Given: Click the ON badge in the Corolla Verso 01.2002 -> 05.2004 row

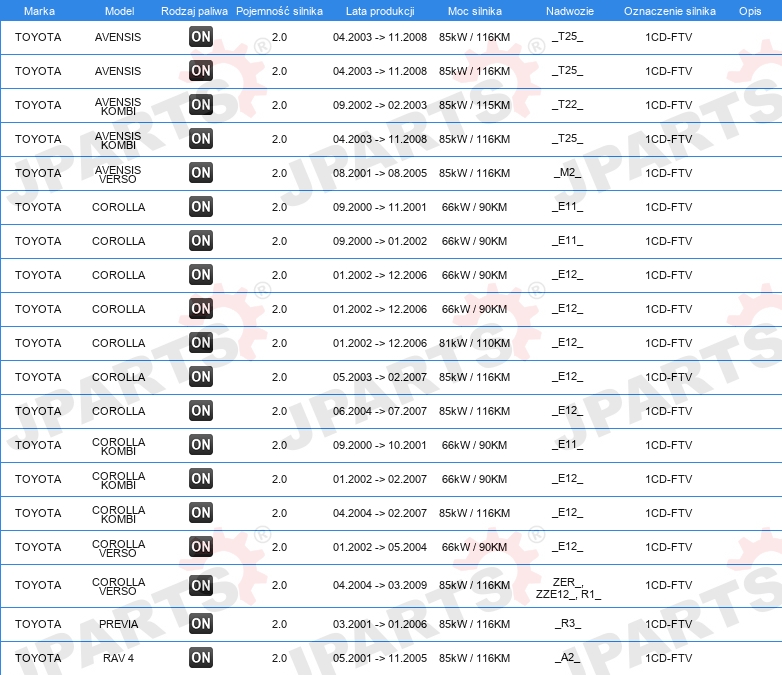Looking at the screenshot, I should pyautogui.click(x=201, y=546).
